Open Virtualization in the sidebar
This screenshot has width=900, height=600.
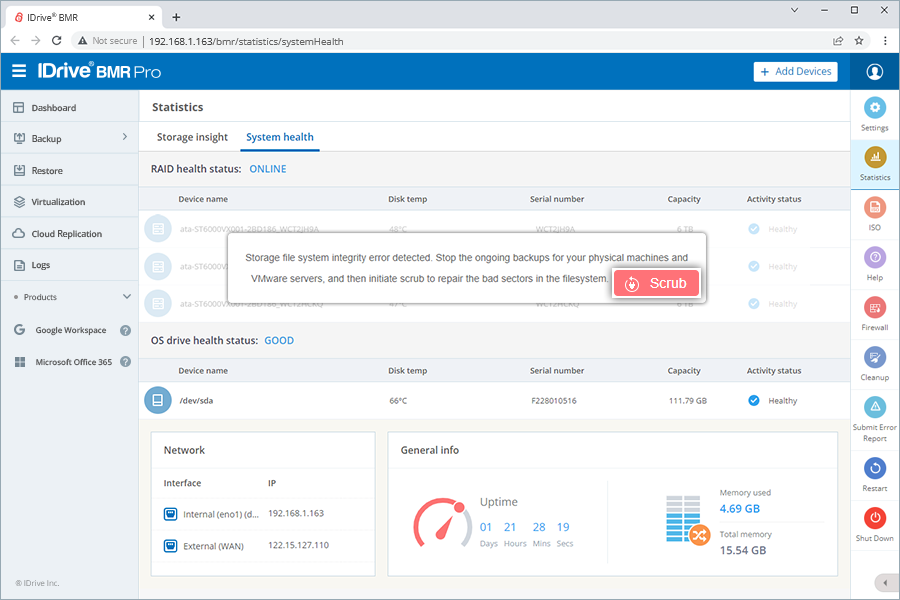(x=69, y=202)
